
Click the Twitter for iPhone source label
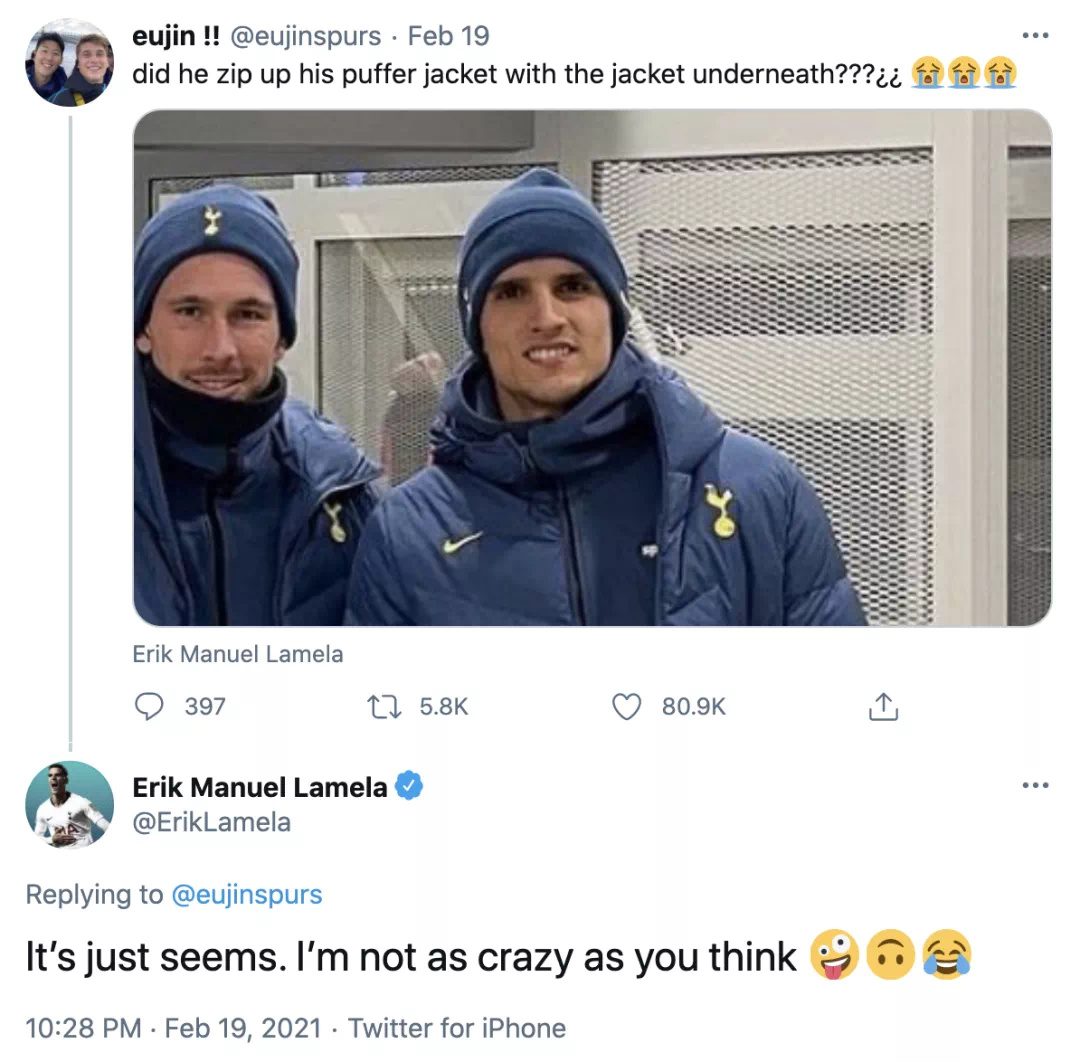pos(457,1028)
